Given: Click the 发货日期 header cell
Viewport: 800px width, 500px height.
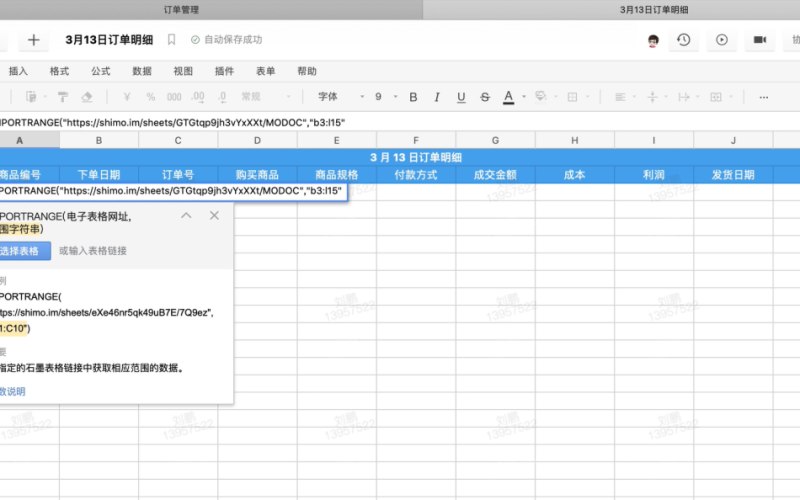Looking at the screenshot, I should [733, 175].
